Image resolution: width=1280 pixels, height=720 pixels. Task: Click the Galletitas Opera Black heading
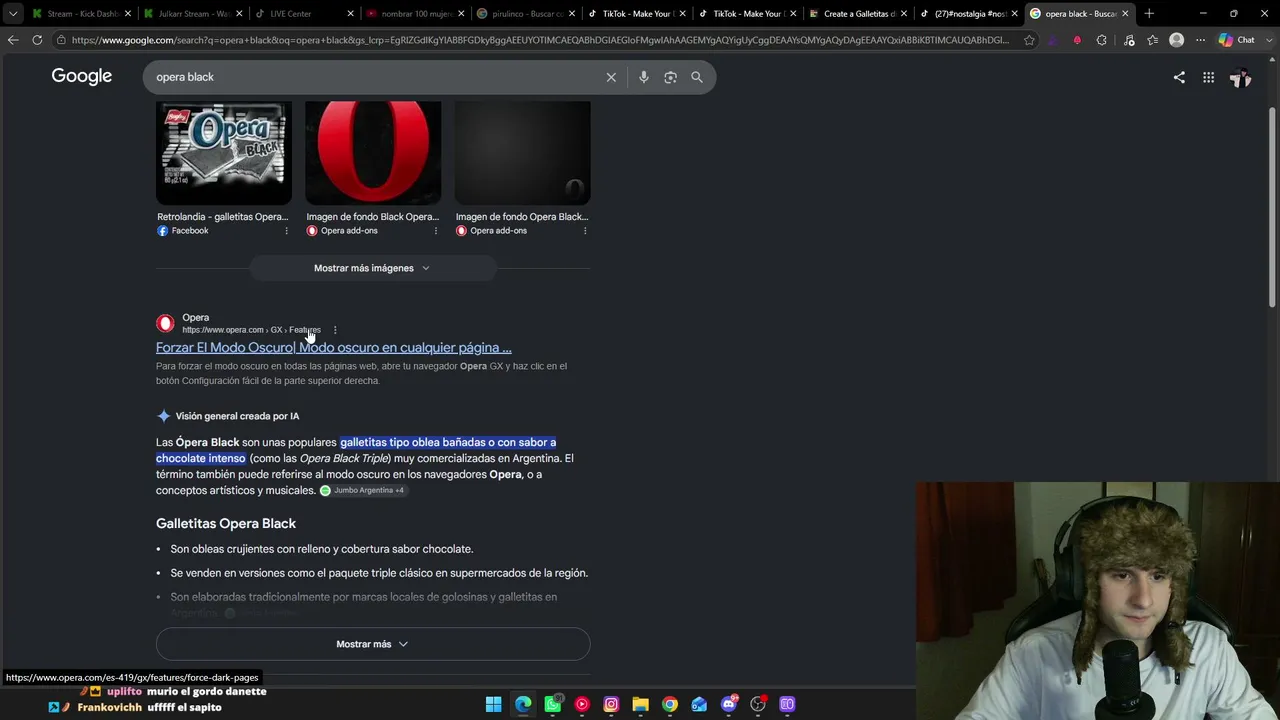[226, 524]
